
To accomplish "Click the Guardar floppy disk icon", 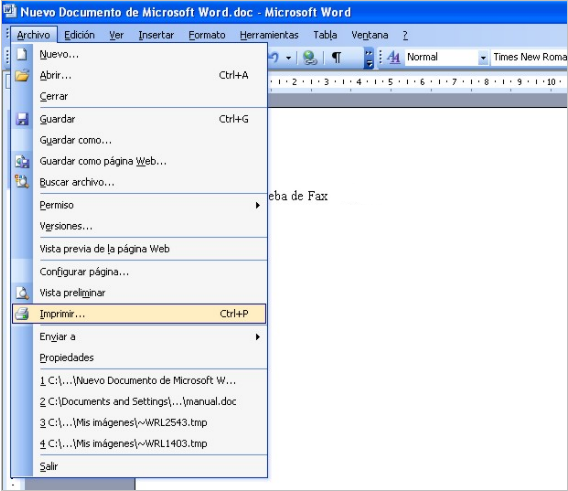I will (x=22, y=119).
